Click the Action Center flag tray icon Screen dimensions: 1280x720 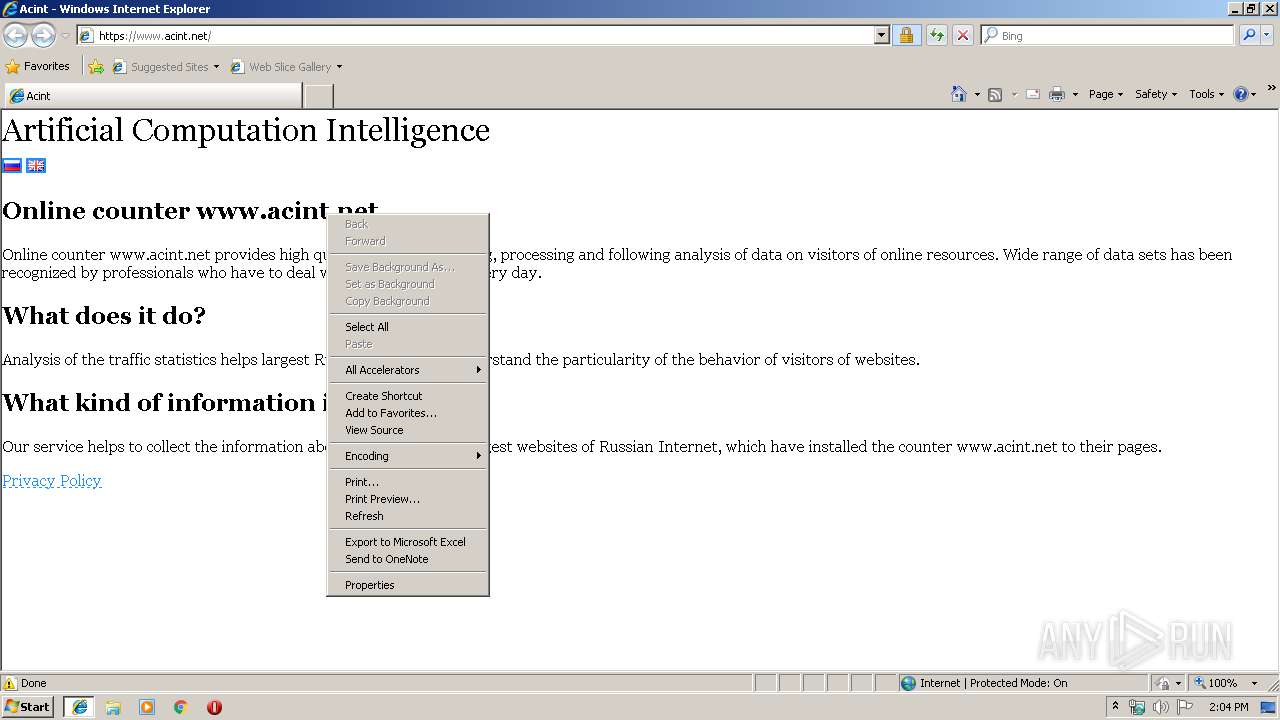tap(1185, 707)
